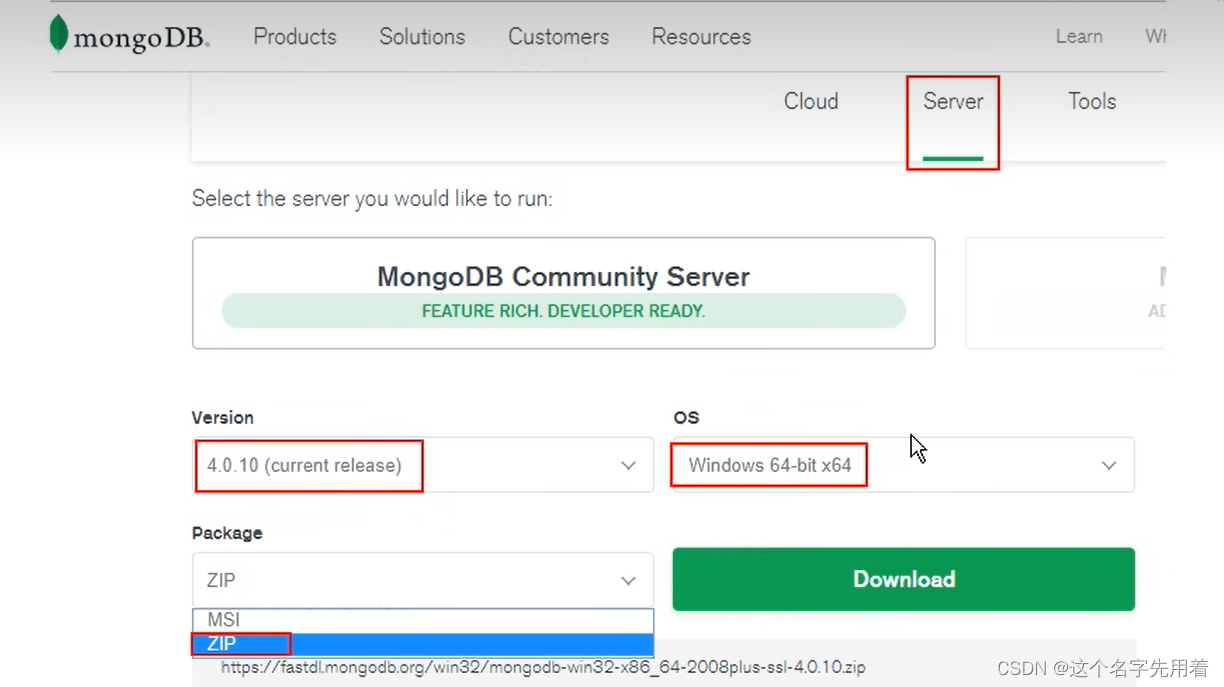Choose MSI from the package list

coord(422,620)
